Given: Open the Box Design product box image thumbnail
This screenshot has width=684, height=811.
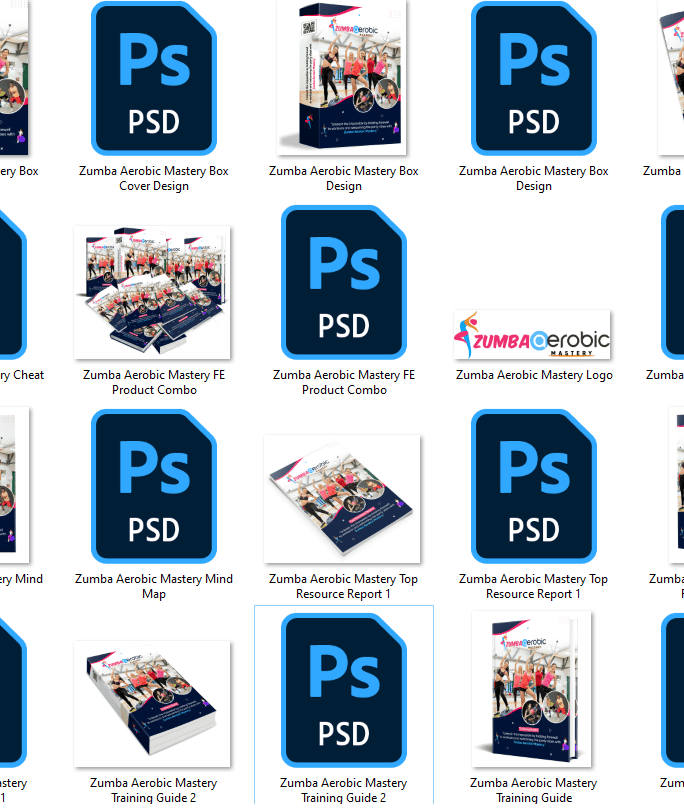Looking at the screenshot, I should (x=341, y=78).
